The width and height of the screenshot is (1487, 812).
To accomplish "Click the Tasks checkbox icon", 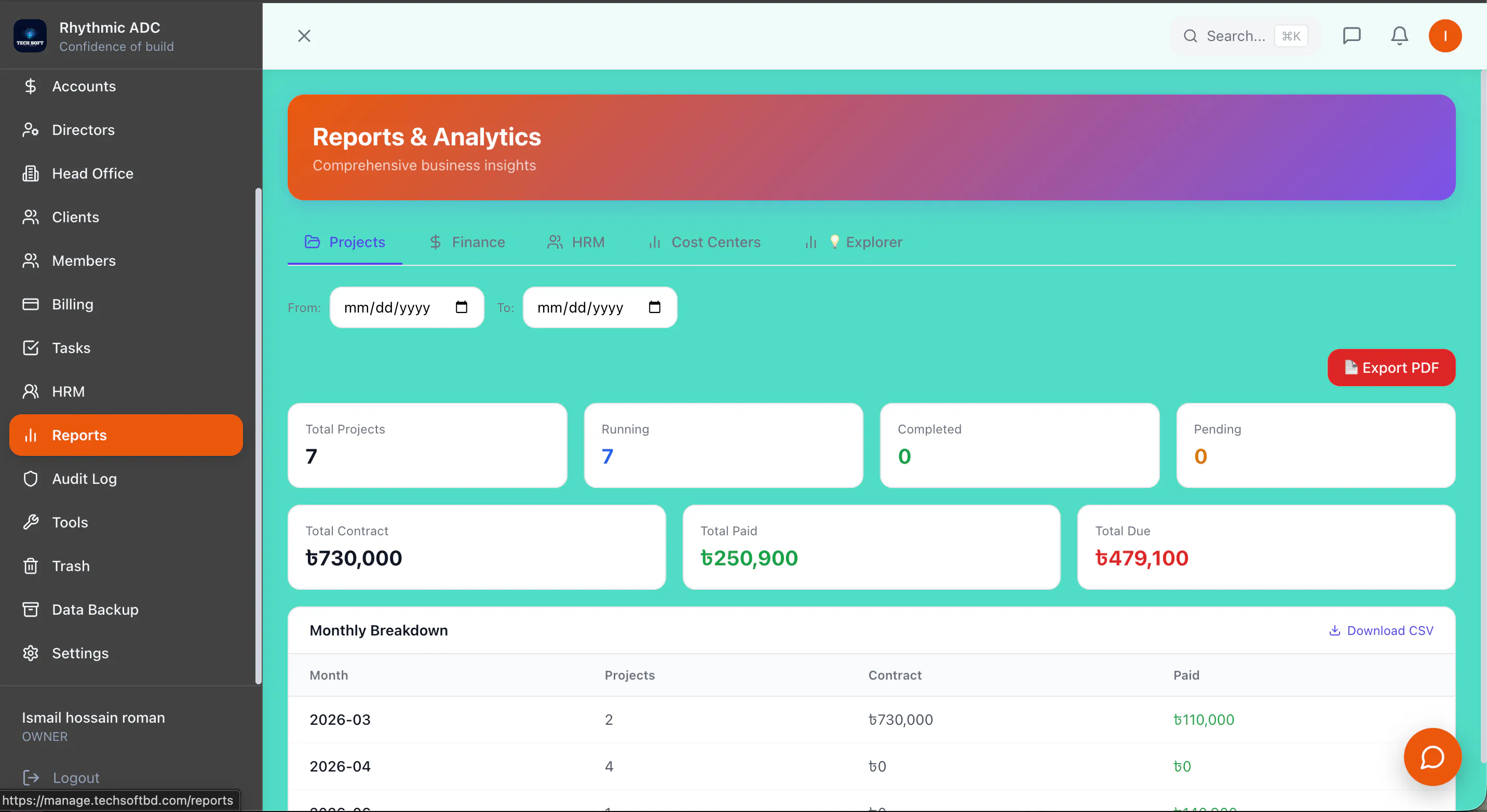I will pos(31,348).
